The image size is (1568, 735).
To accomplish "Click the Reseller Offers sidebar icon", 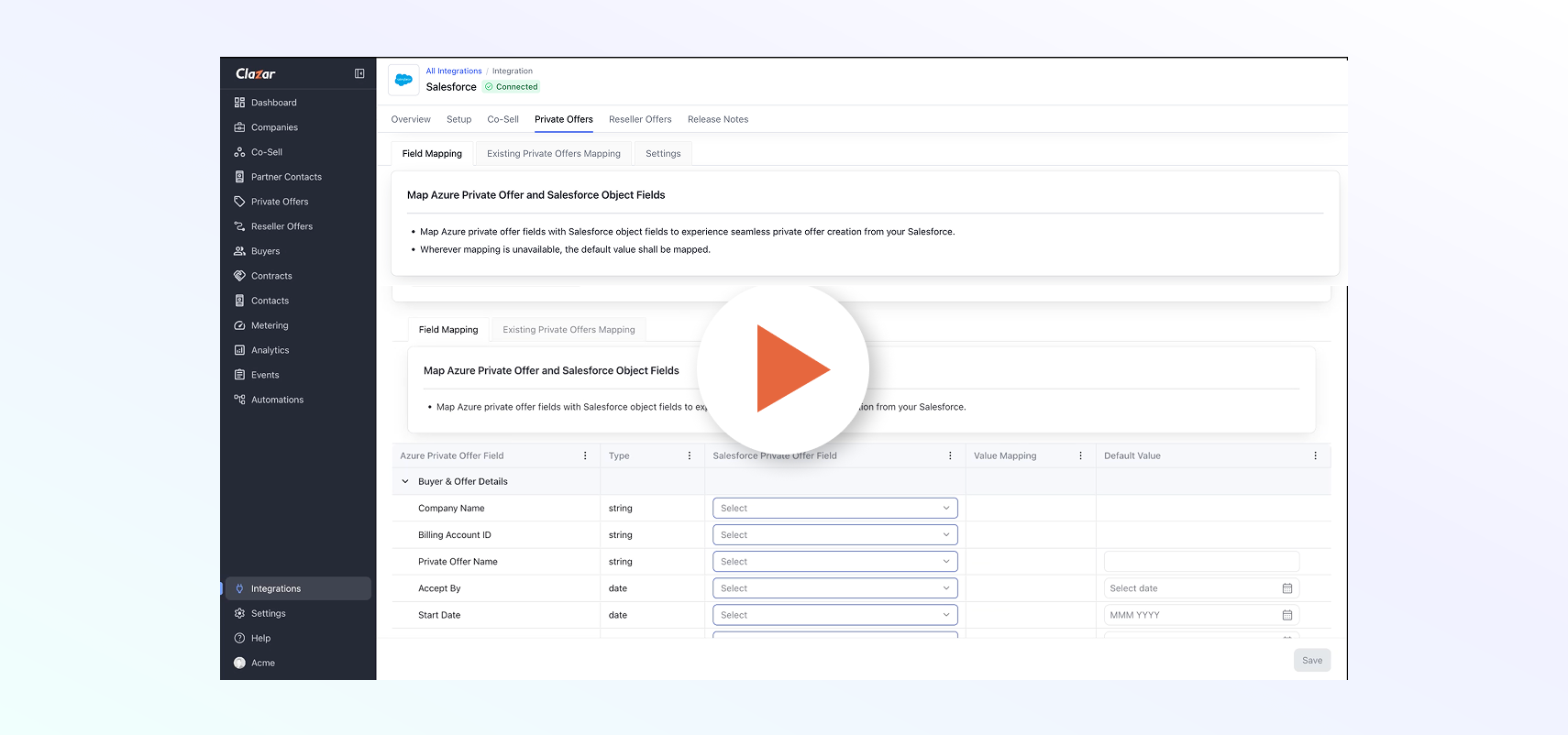I will (x=239, y=226).
